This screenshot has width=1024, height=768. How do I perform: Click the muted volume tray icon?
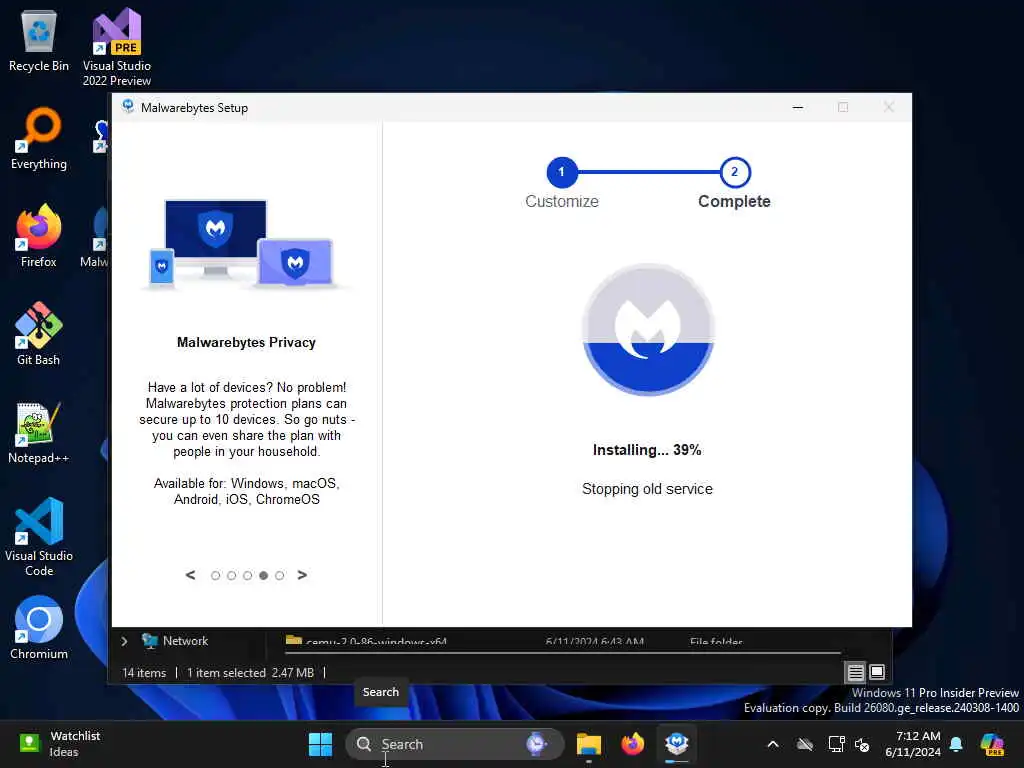(862, 744)
